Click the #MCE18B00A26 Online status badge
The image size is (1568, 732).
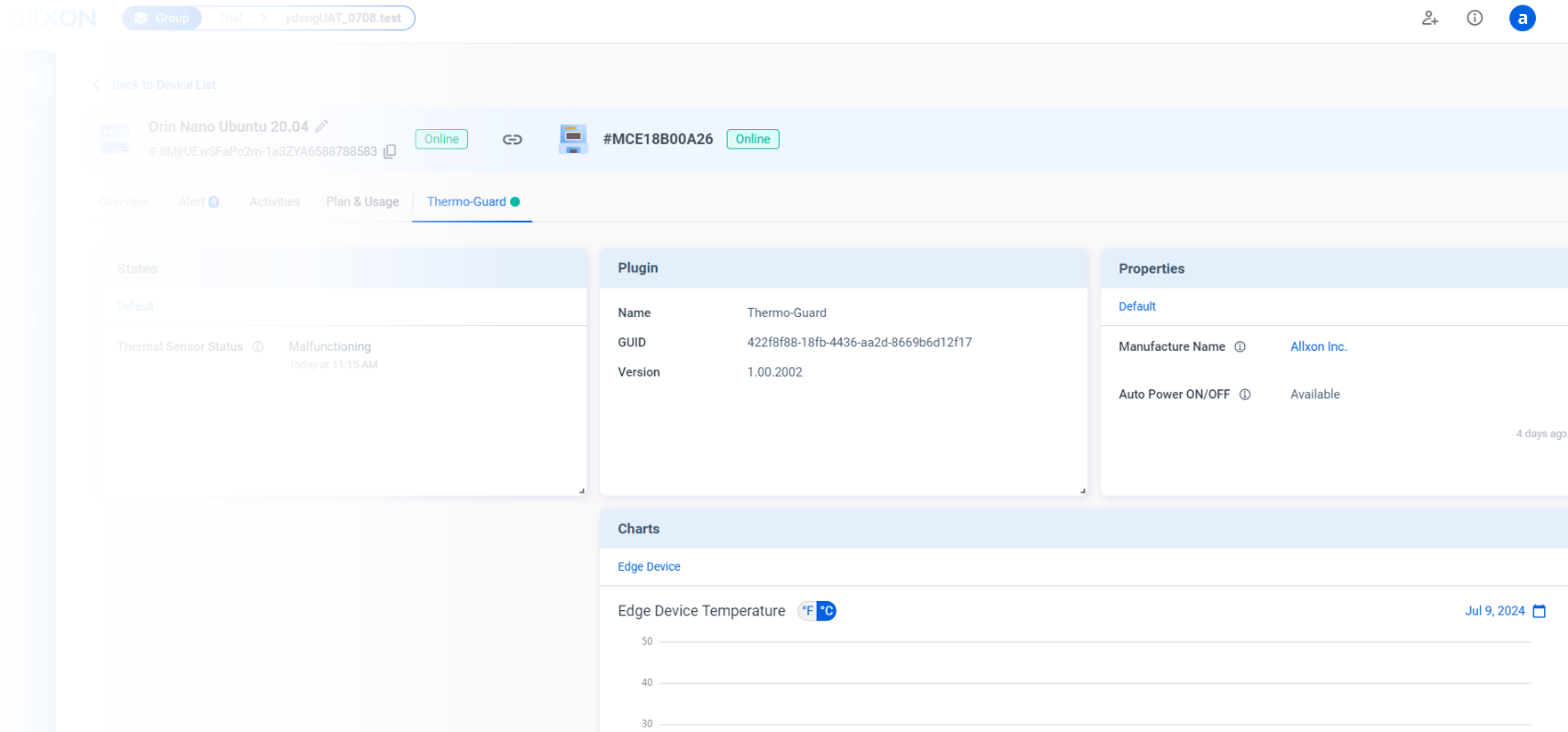[x=753, y=139]
